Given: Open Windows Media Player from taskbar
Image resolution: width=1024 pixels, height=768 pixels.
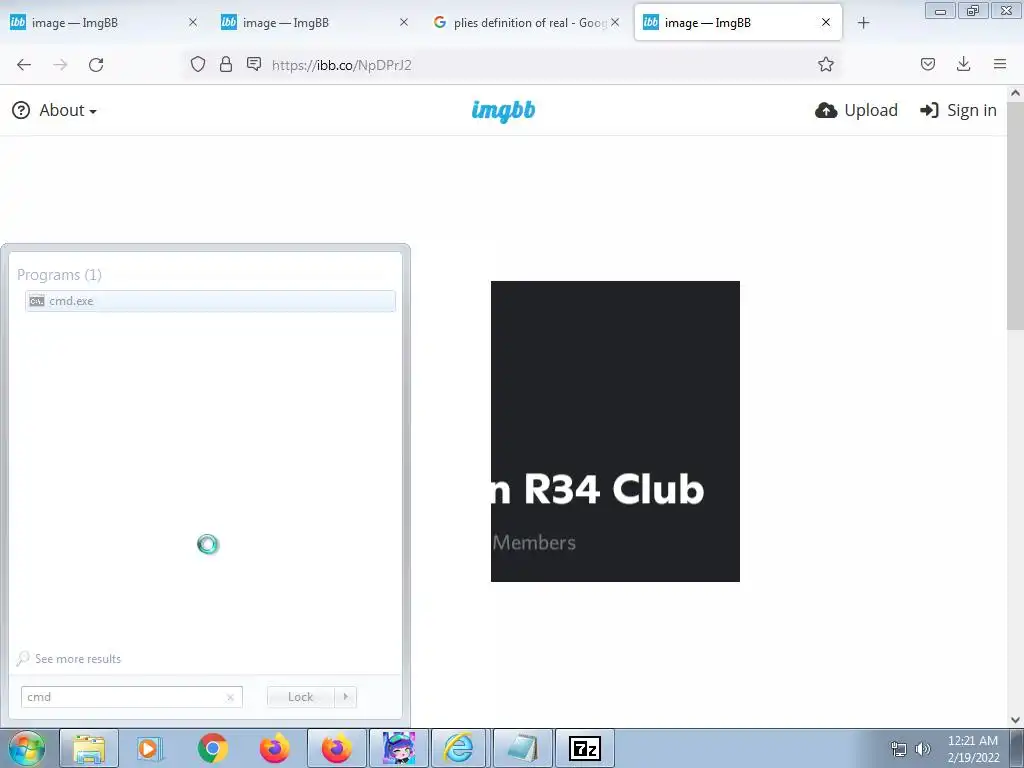Looking at the screenshot, I should pyautogui.click(x=150, y=748).
